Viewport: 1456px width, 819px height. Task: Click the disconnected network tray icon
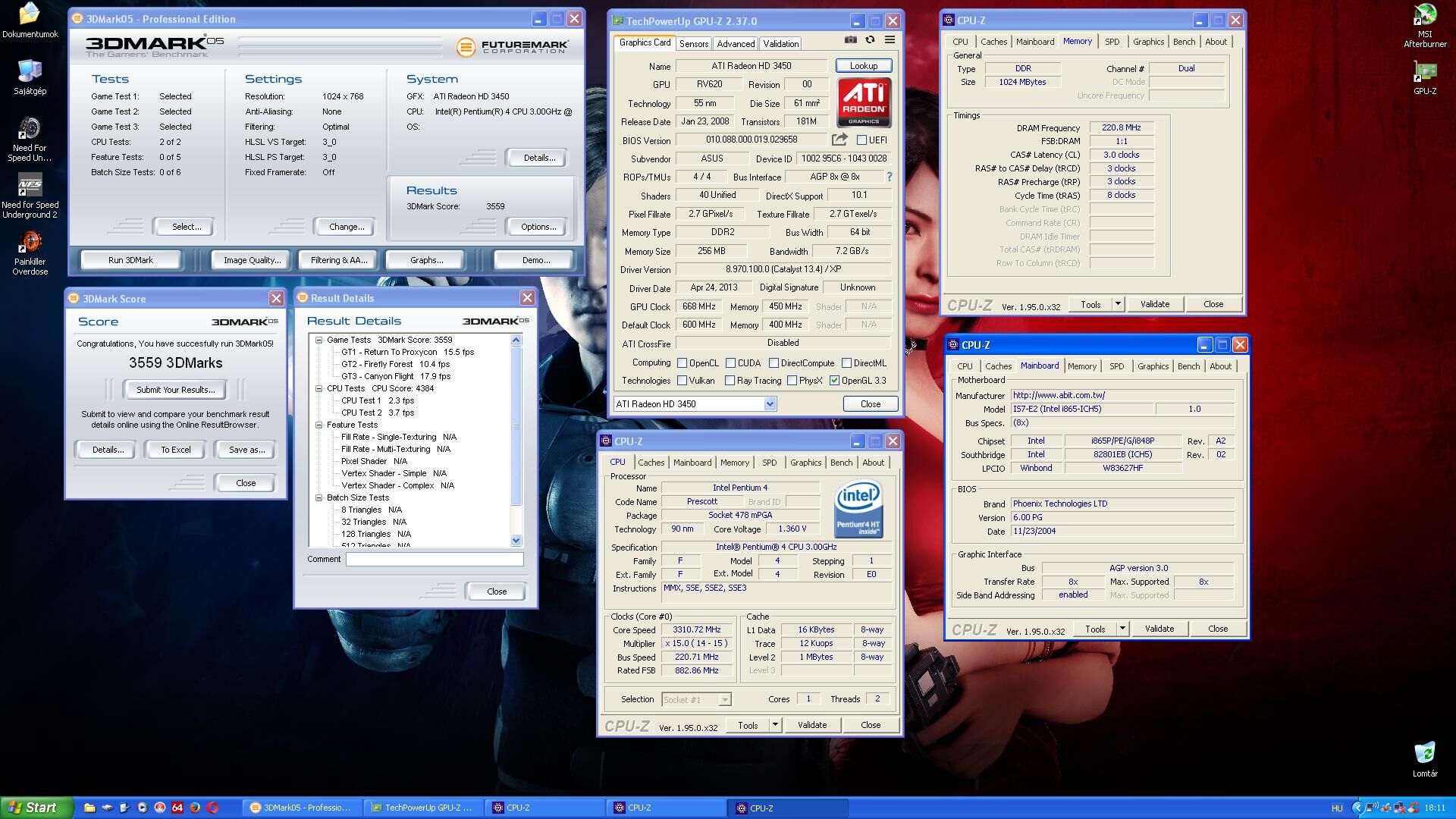1401,808
